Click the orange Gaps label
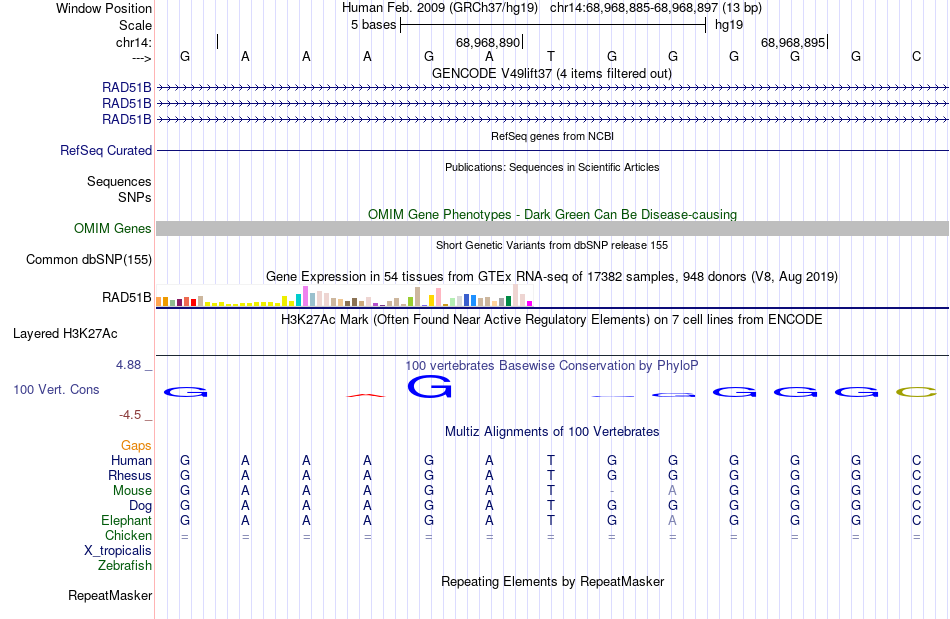The image size is (950, 619). tap(136, 445)
